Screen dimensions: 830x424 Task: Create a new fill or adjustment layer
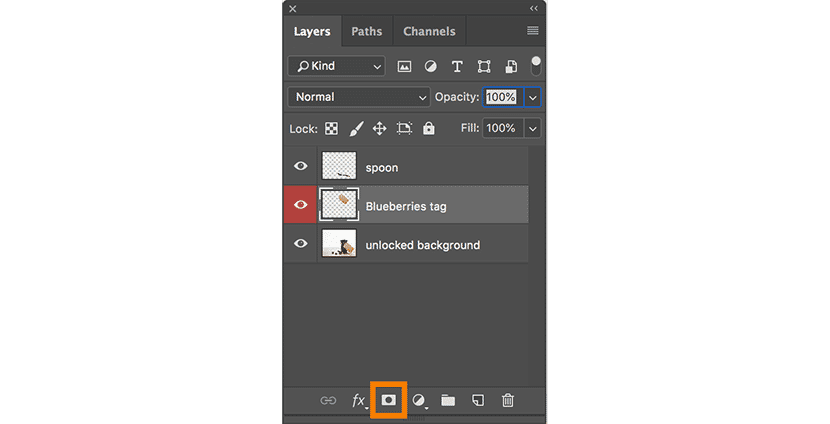tap(419, 400)
